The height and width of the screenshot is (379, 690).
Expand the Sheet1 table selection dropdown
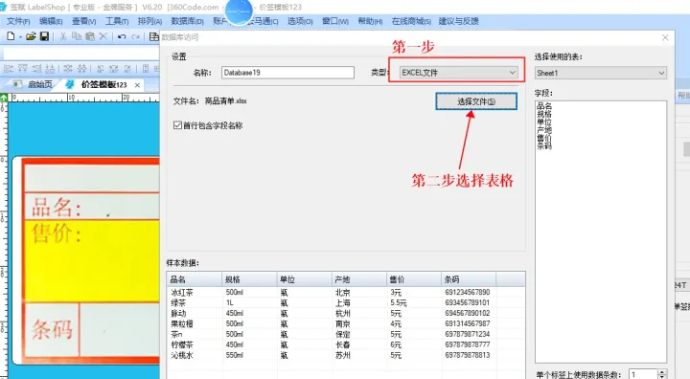tap(601, 73)
